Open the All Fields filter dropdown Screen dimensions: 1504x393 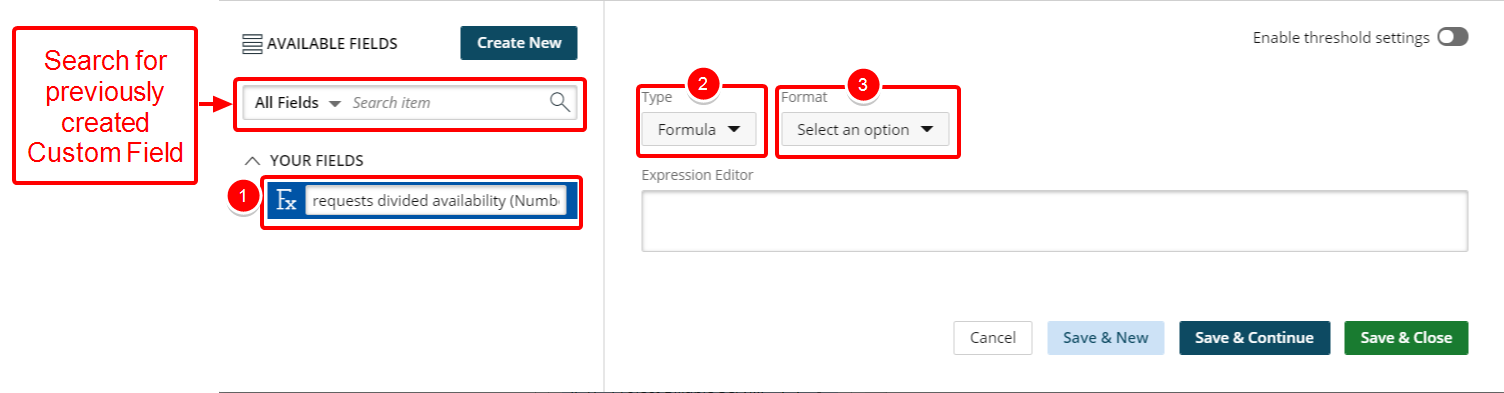coord(298,102)
